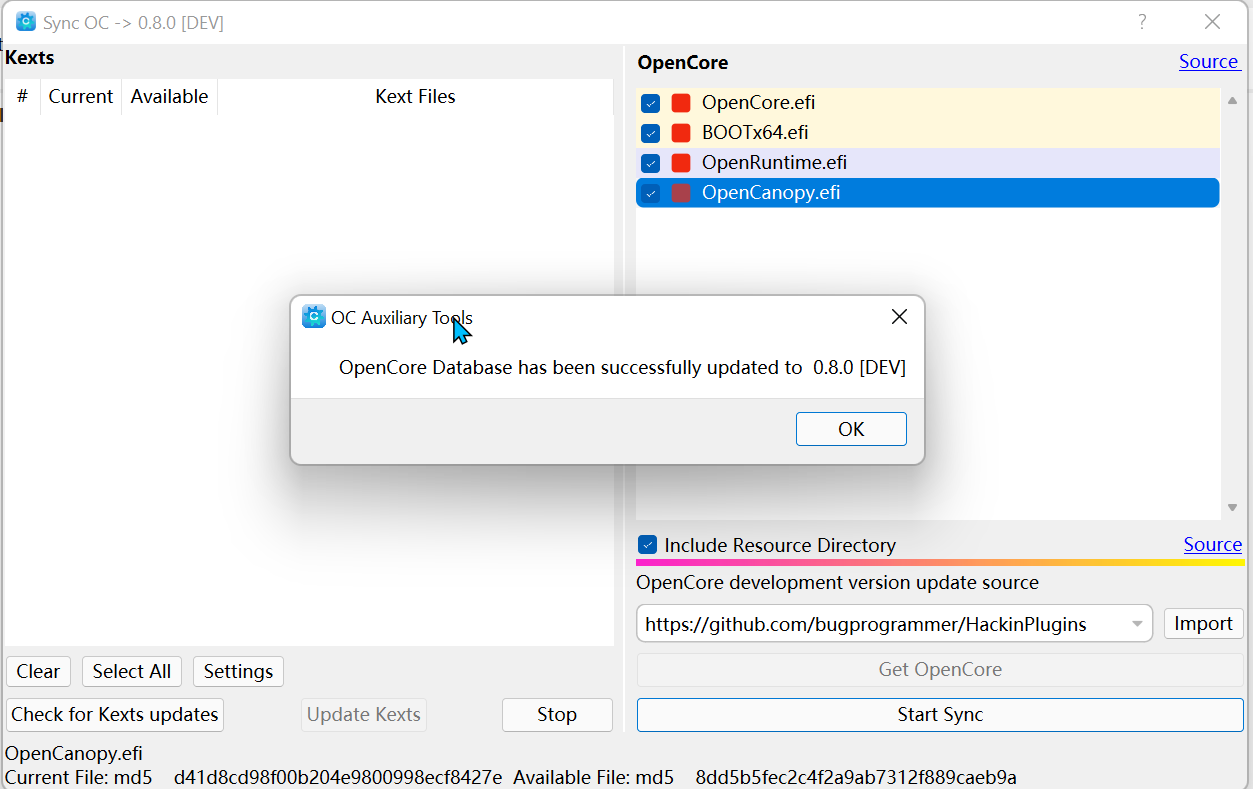The image size is (1253, 789).
Task: Click the Sync OC window app icon
Action: coord(26,22)
